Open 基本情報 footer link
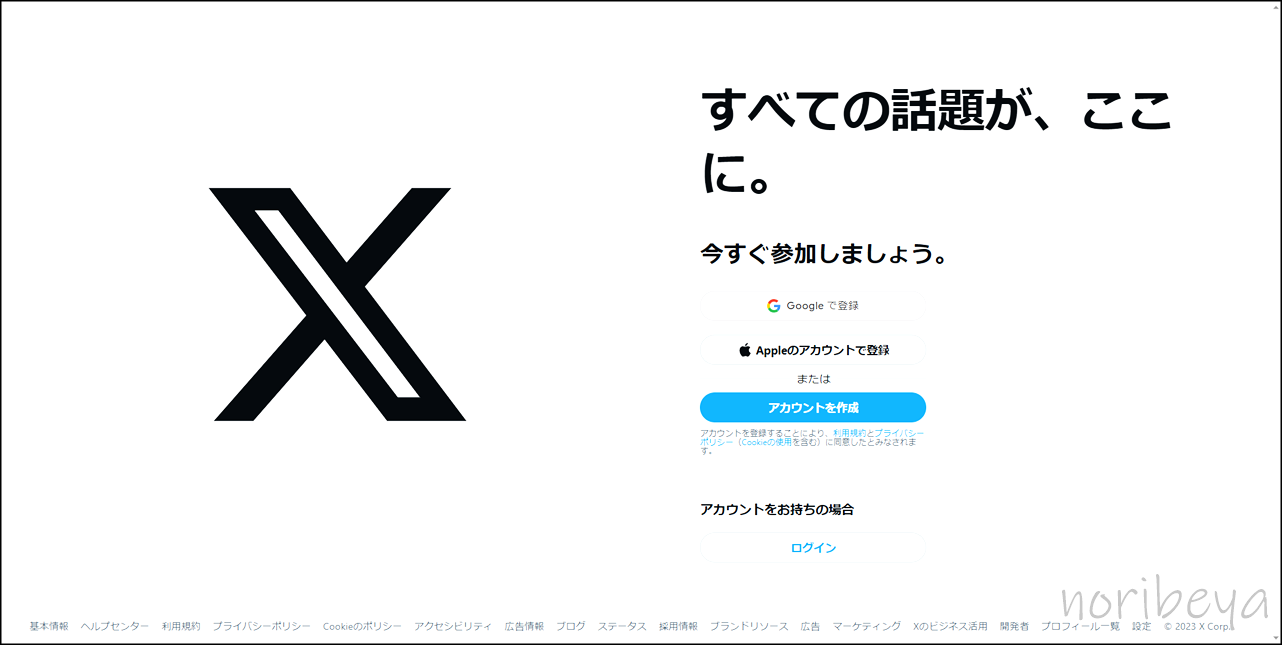The width and height of the screenshot is (1282, 645). point(49,626)
